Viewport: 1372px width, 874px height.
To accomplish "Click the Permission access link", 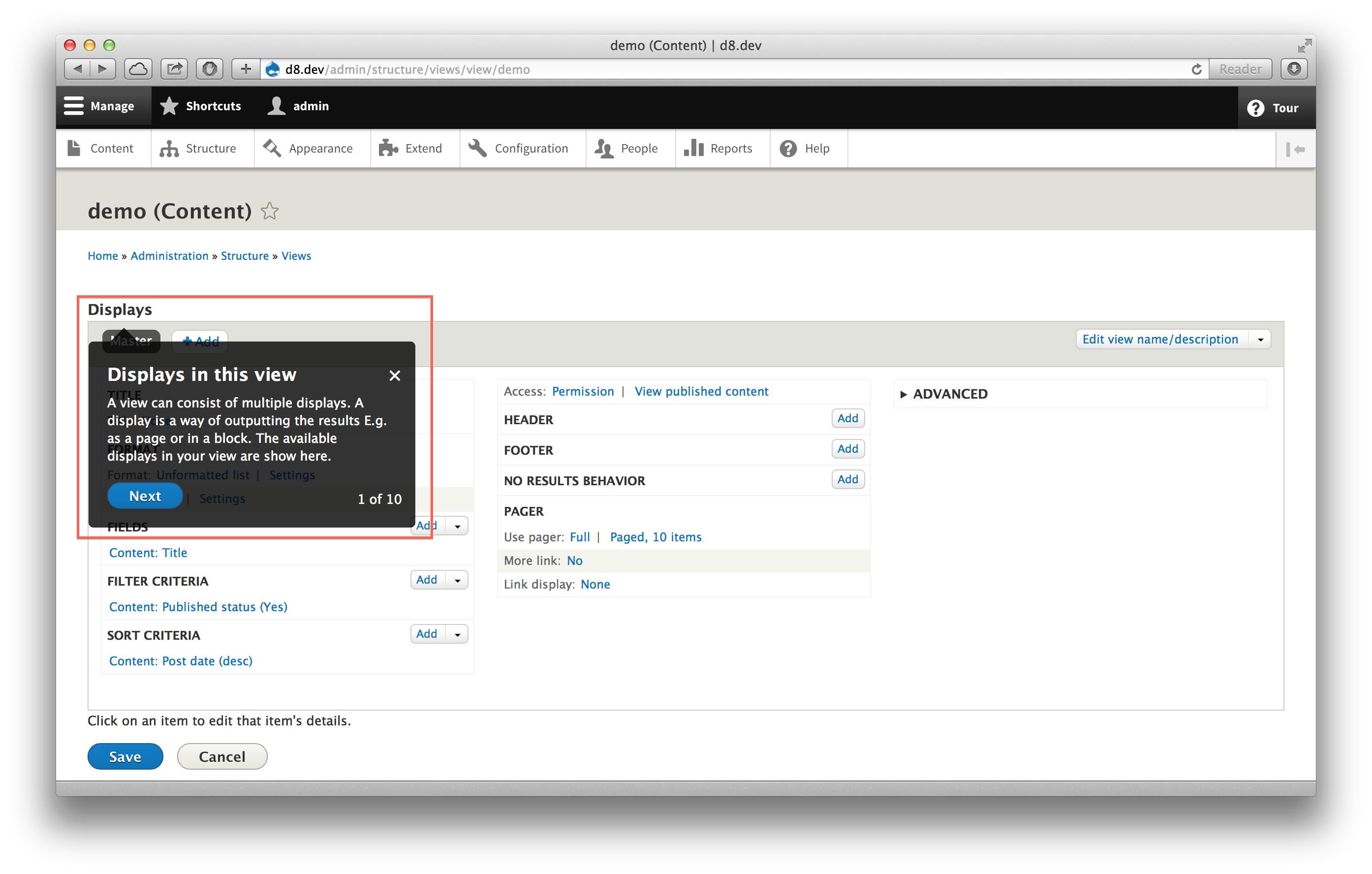I will tap(583, 391).
